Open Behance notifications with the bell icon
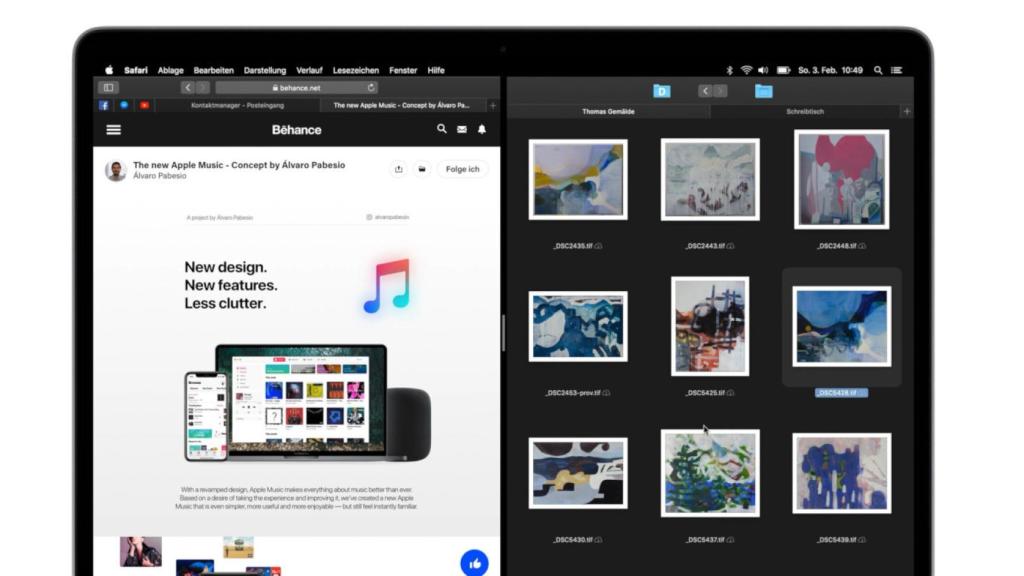The height and width of the screenshot is (576, 1024). (482, 130)
